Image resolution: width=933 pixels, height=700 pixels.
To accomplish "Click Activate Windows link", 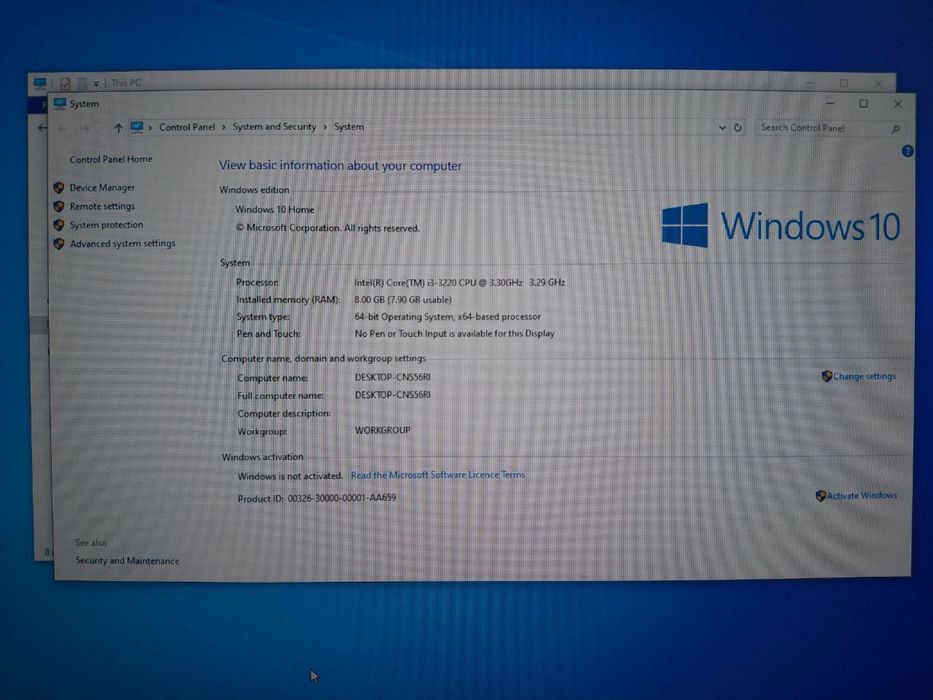I will click(x=862, y=495).
